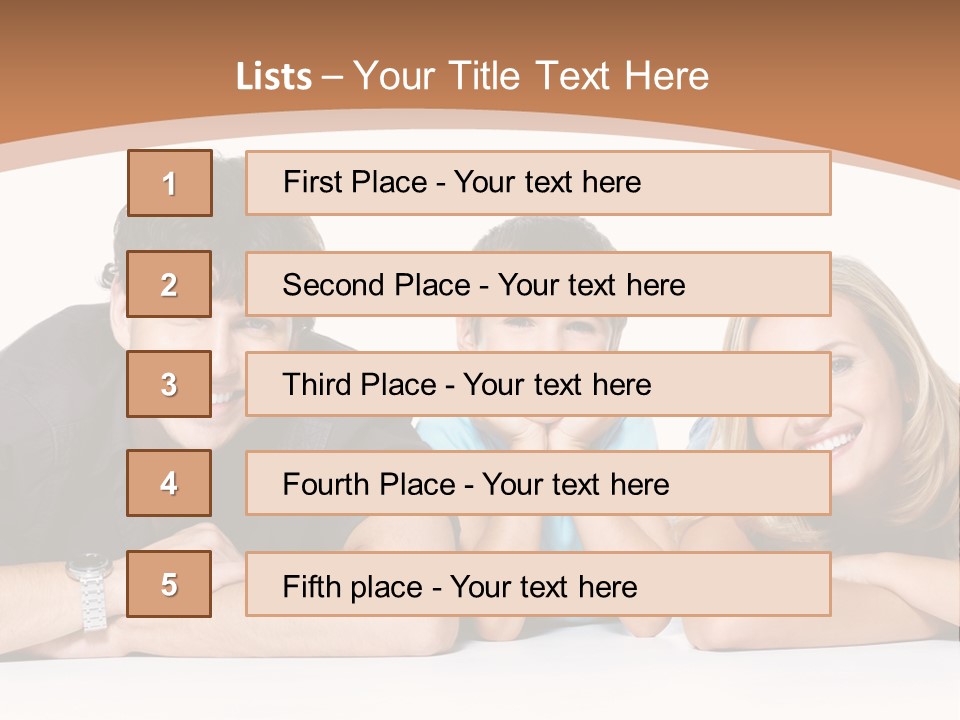Click the Fourth Place text box

538,483
